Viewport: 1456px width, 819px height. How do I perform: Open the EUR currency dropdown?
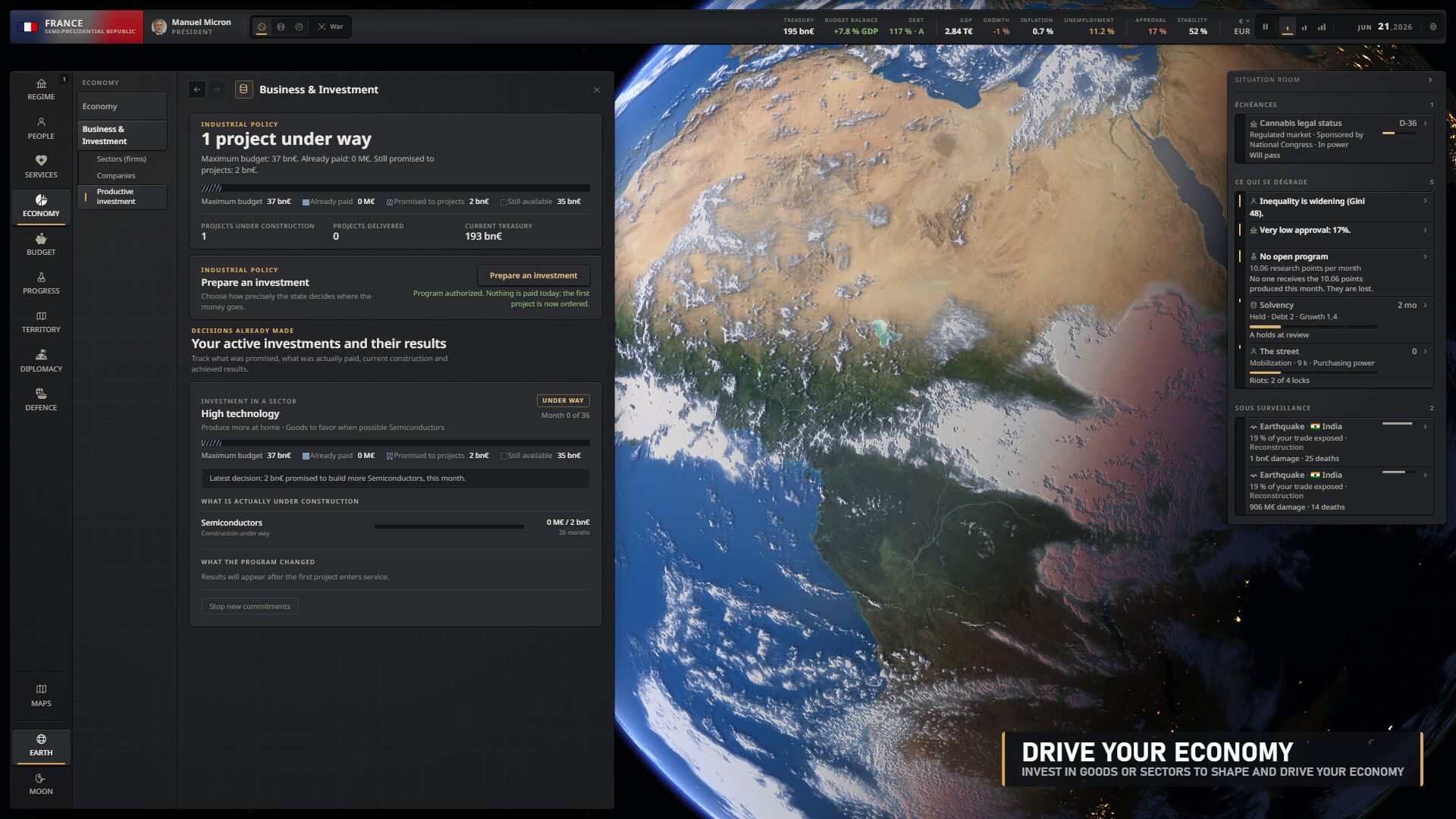point(1242,27)
